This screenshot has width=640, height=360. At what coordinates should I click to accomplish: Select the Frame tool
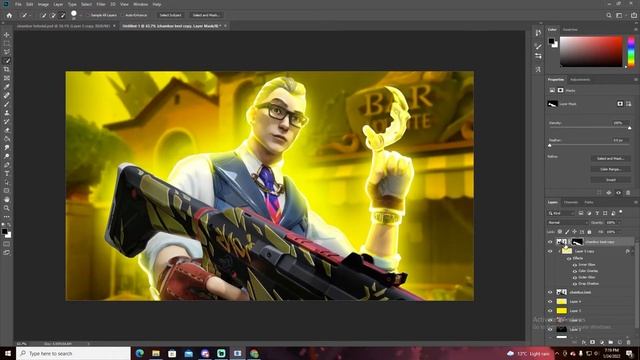7,78
